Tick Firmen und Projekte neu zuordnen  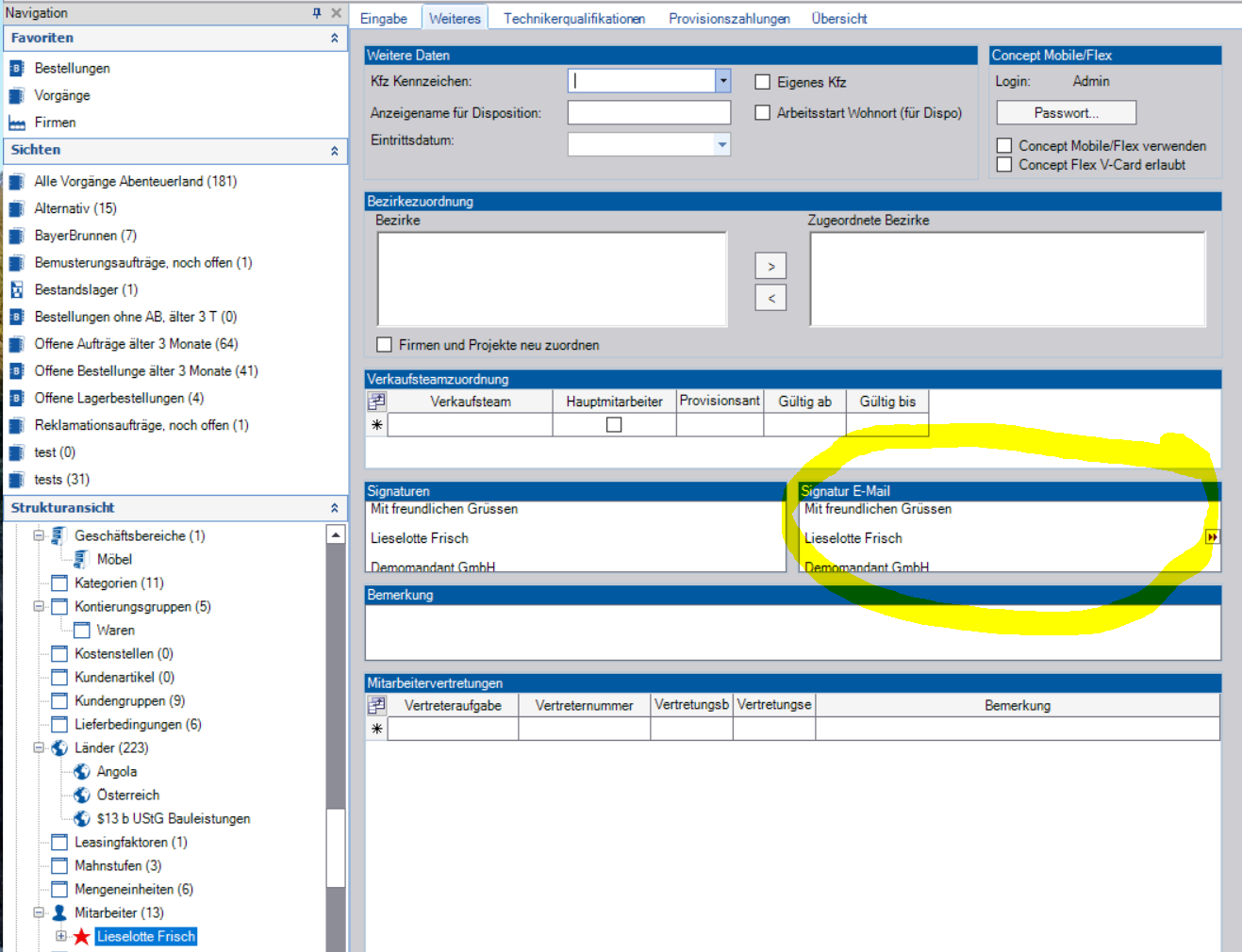[x=385, y=345]
